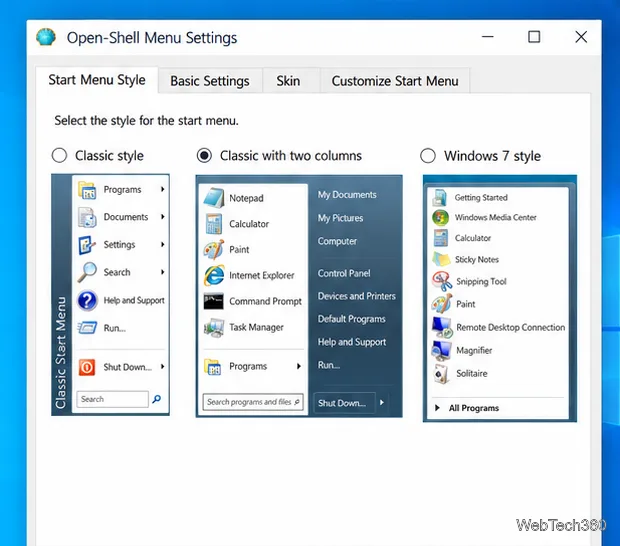
Task: Click the Search box in Classic style preview
Action: click(x=113, y=399)
